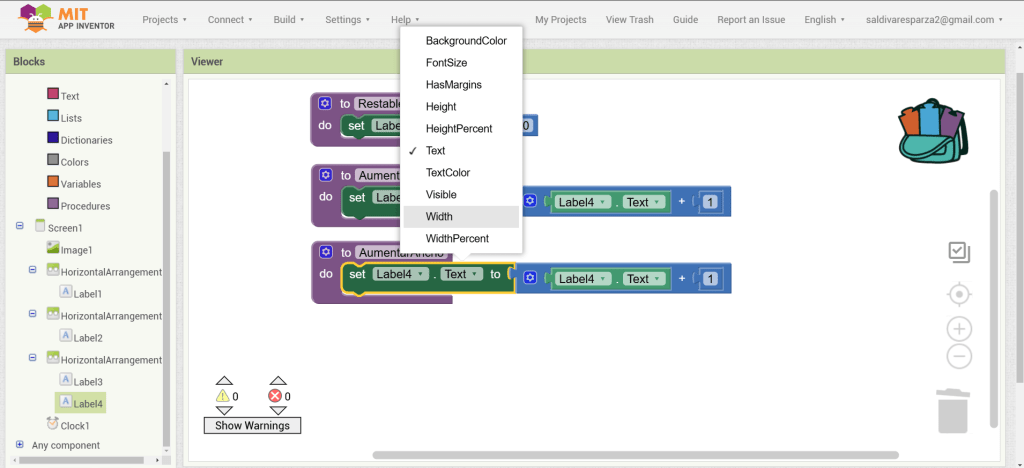
Task: Select the checked Text property option
Action: point(436,151)
